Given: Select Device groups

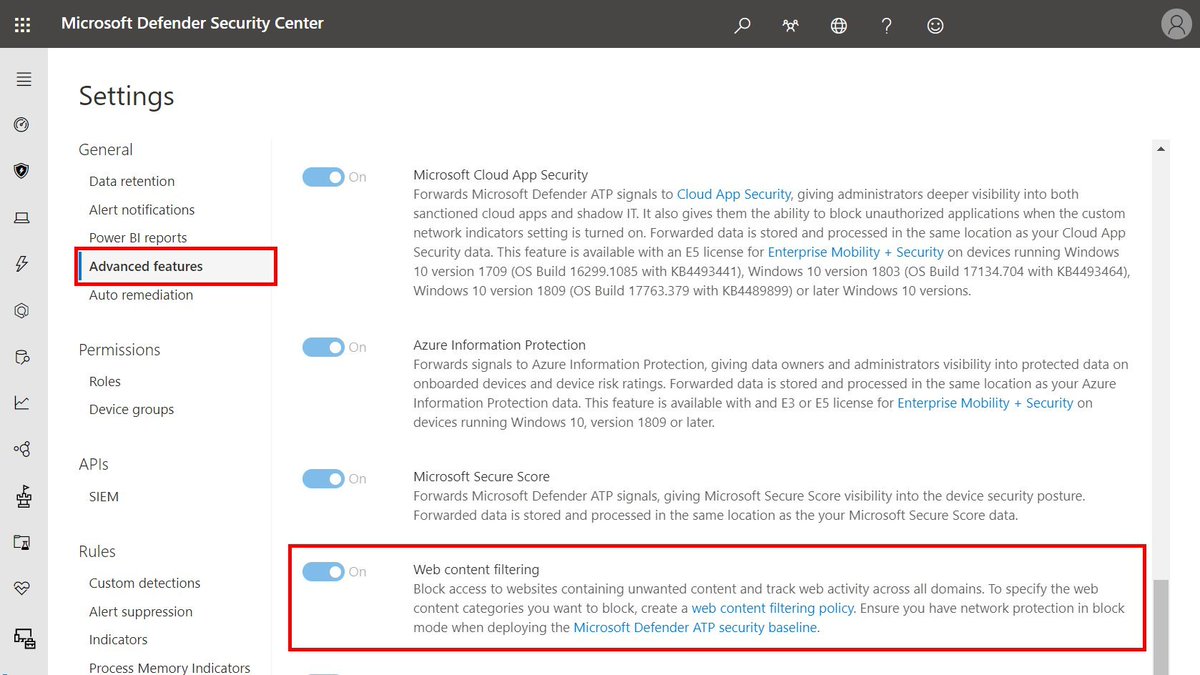Looking at the screenshot, I should coord(131,409).
